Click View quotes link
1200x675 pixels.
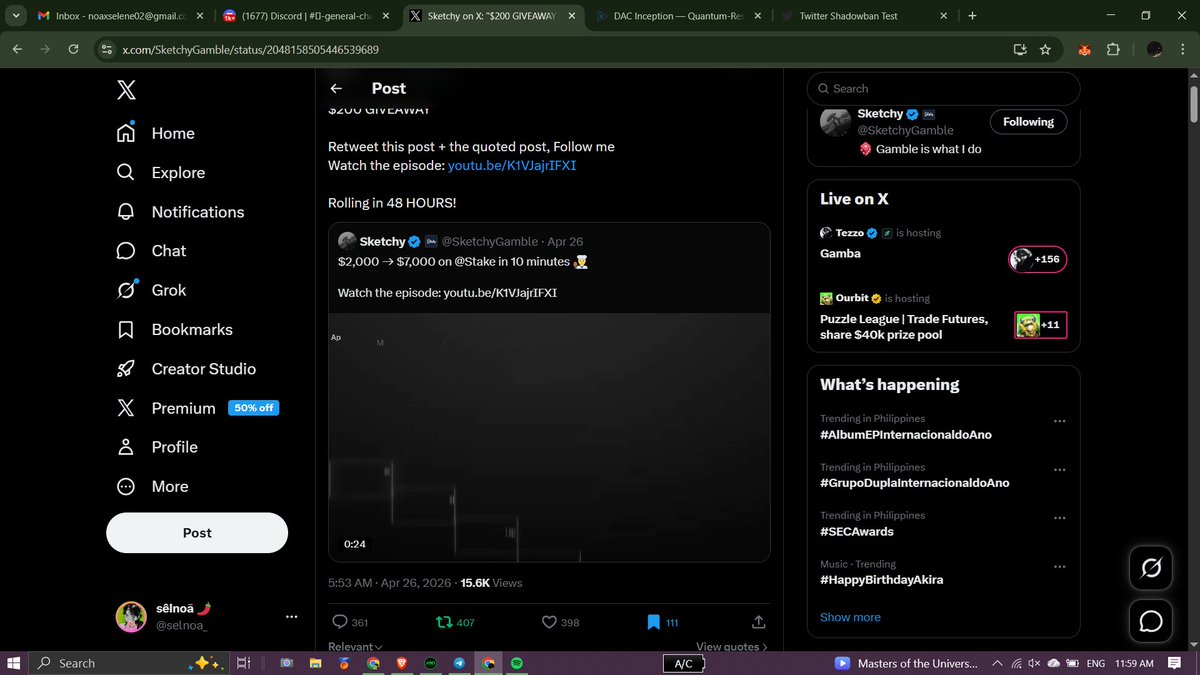tap(732, 647)
